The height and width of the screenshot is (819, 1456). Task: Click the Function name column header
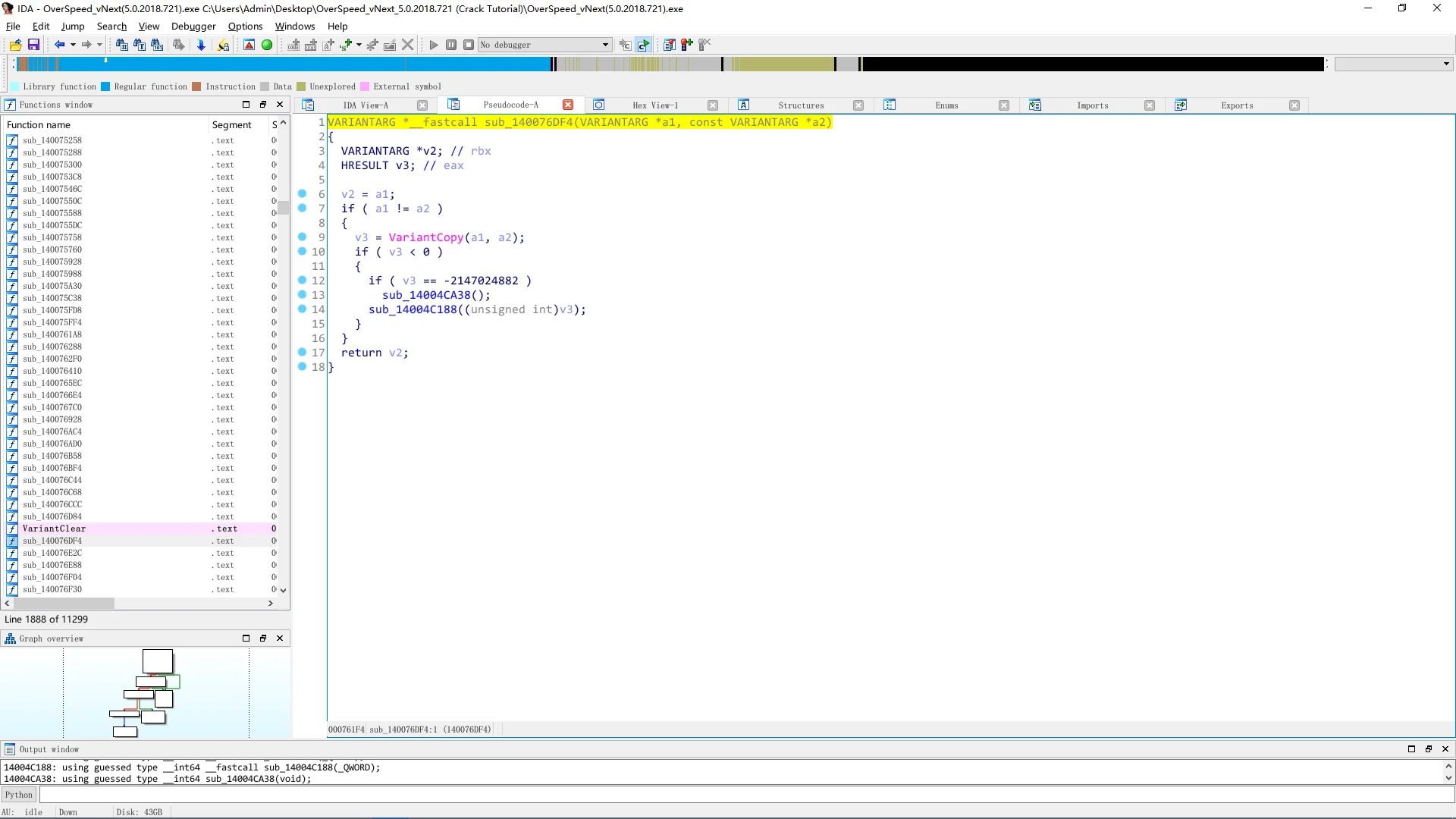106,124
